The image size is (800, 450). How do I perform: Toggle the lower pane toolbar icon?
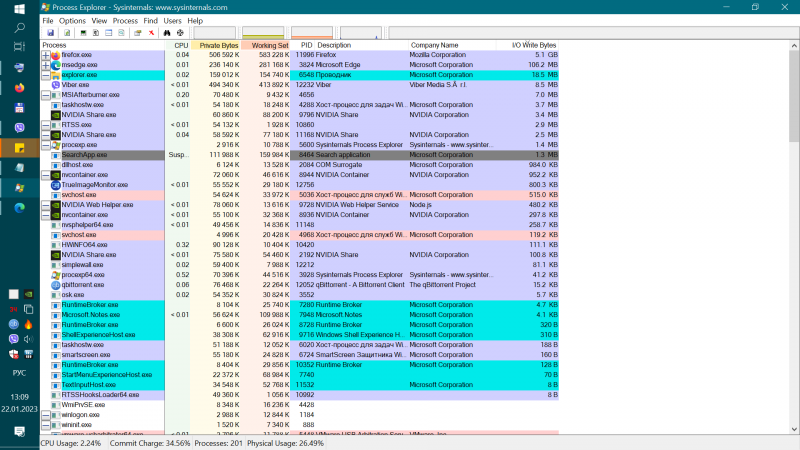click(x=109, y=33)
